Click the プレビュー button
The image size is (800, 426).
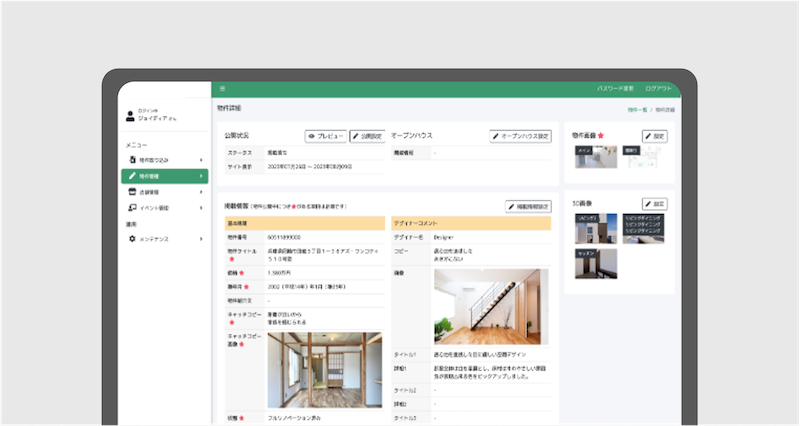pyautogui.click(x=326, y=136)
